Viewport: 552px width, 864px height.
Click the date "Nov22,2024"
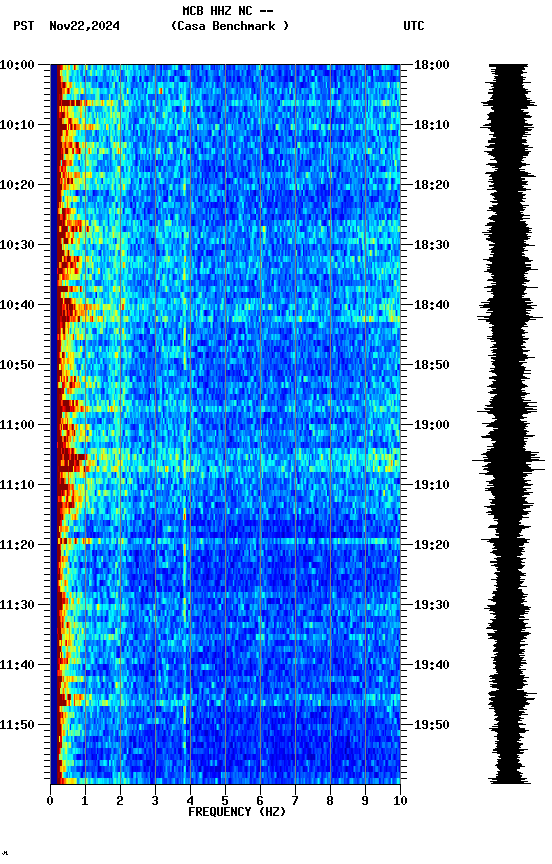(x=84, y=26)
